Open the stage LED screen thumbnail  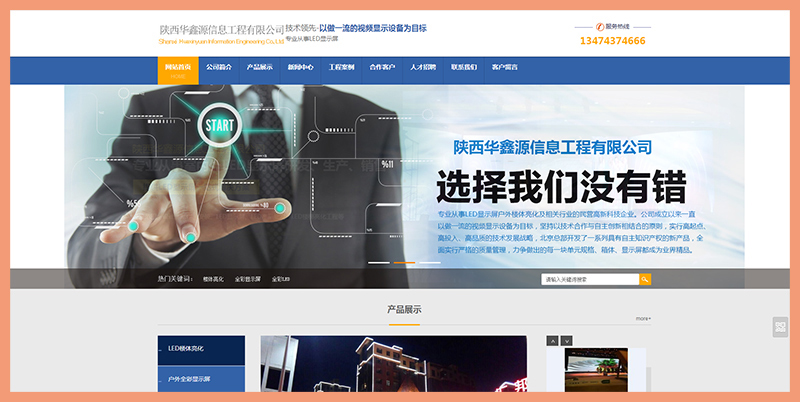596,370
